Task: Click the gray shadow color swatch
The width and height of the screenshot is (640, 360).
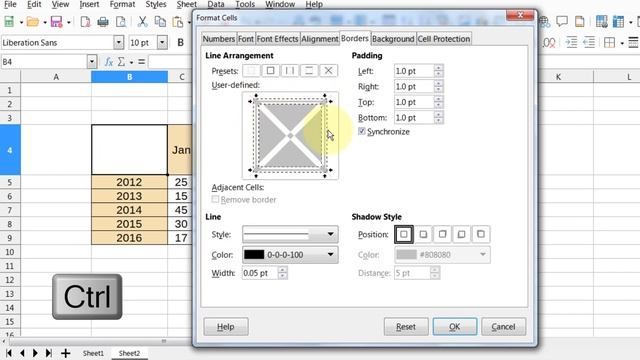Action: pyautogui.click(x=406, y=255)
